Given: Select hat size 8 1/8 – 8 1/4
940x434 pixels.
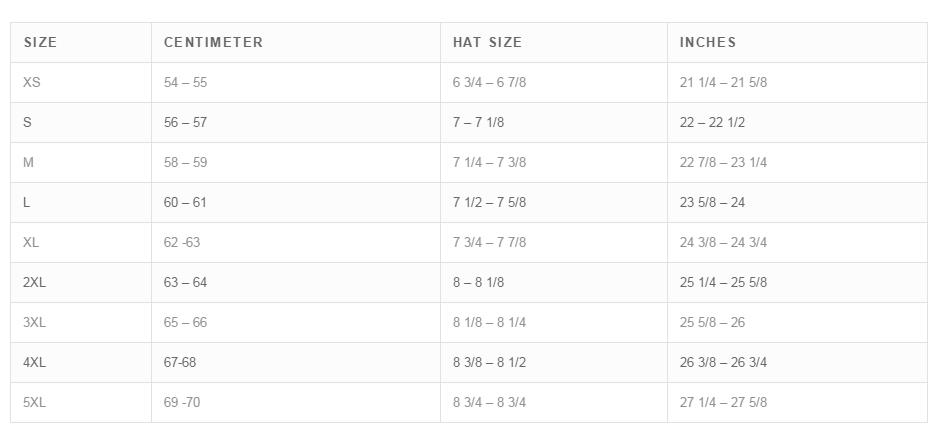Looking at the screenshot, I should (x=489, y=322).
